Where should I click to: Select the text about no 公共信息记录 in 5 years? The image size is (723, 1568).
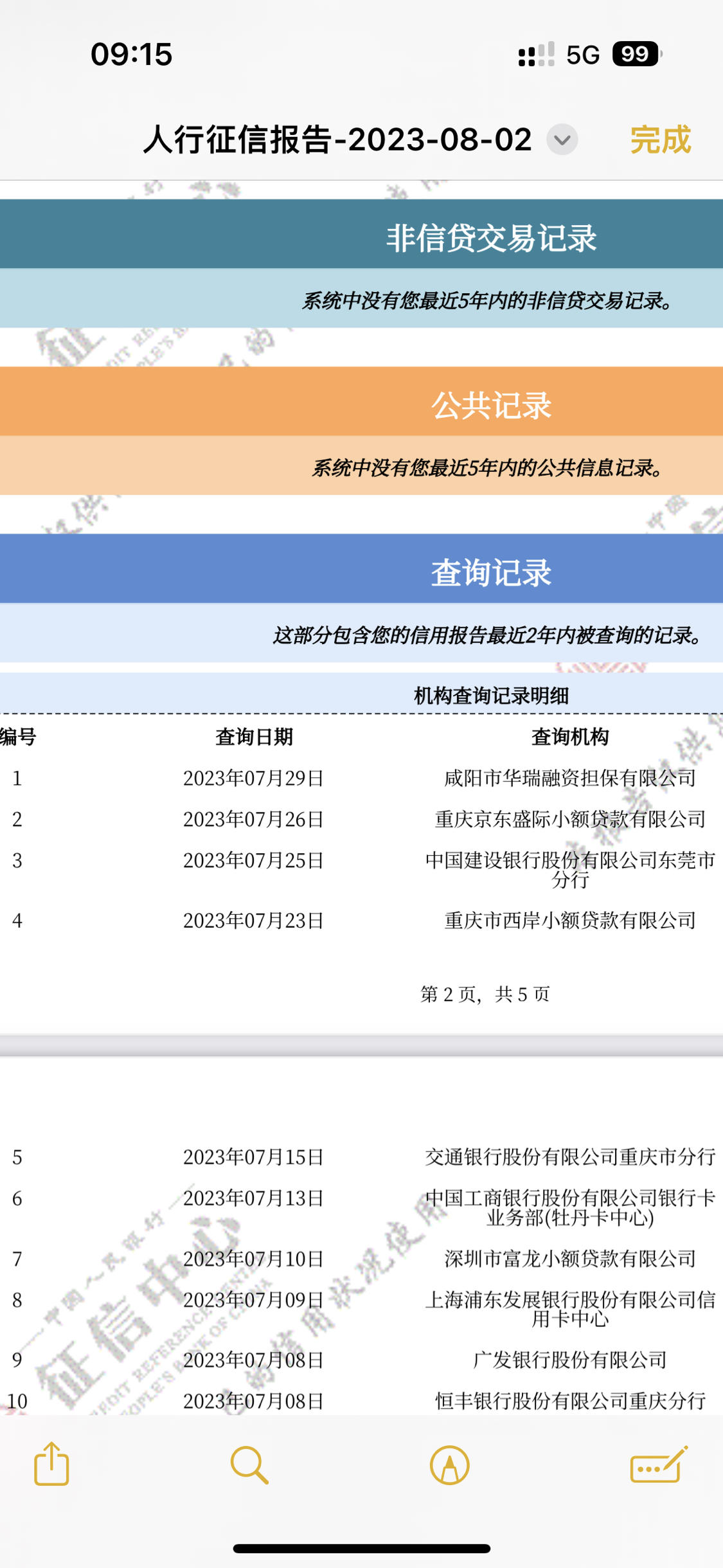click(488, 467)
